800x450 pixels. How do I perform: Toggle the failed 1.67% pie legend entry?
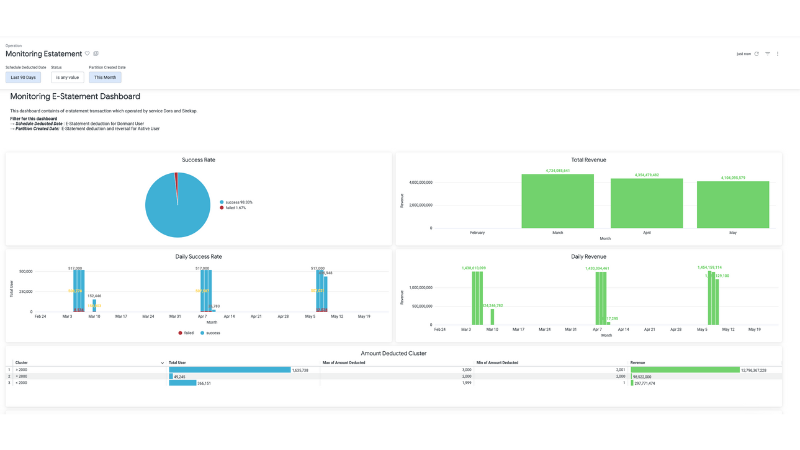(x=233, y=208)
